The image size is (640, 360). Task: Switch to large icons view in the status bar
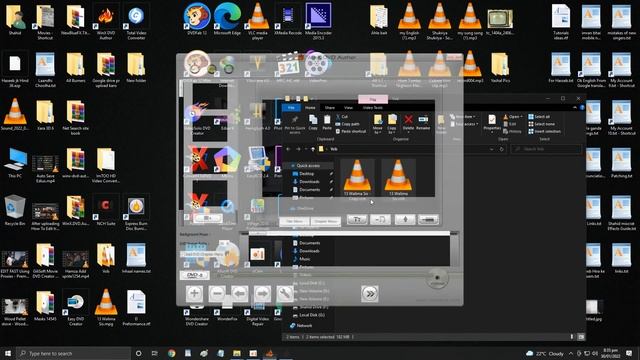pyautogui.click(x=581, y=337)
